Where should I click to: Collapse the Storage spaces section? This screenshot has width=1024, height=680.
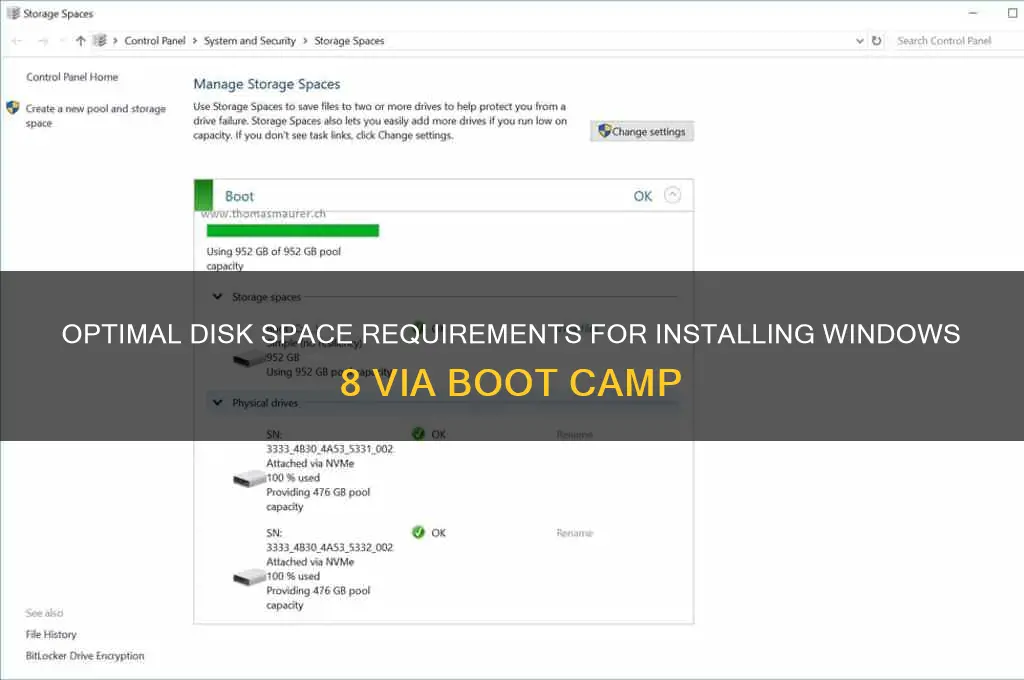tap(217, 297)
